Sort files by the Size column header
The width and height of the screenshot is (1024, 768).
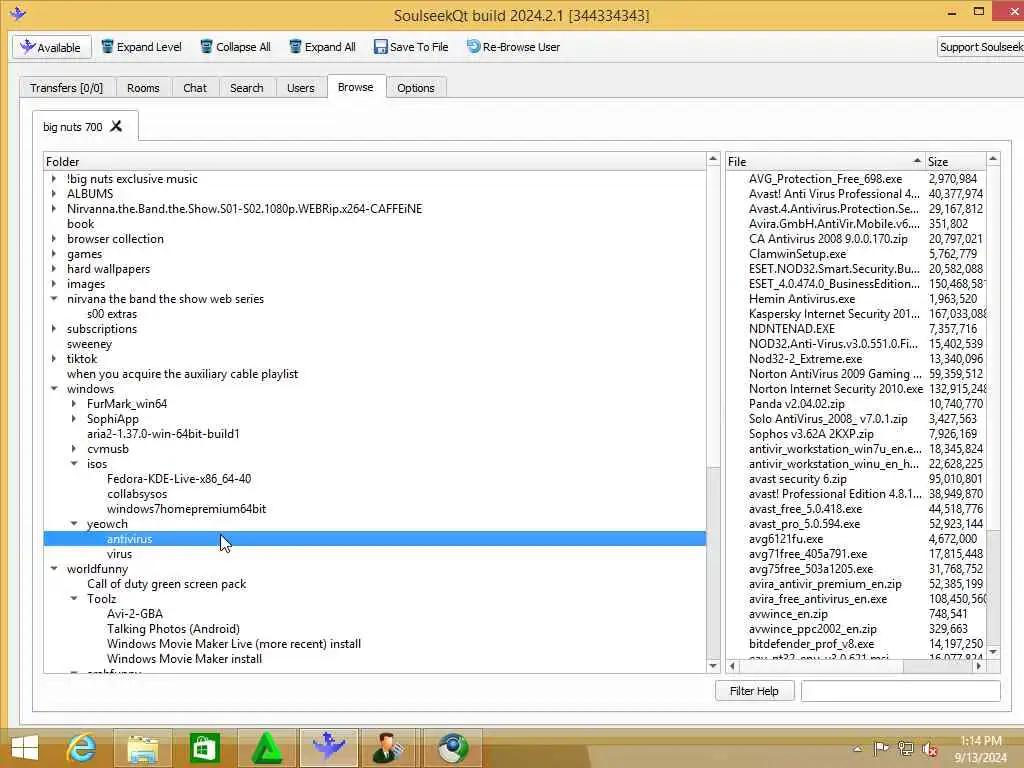(x=955, y=161)
